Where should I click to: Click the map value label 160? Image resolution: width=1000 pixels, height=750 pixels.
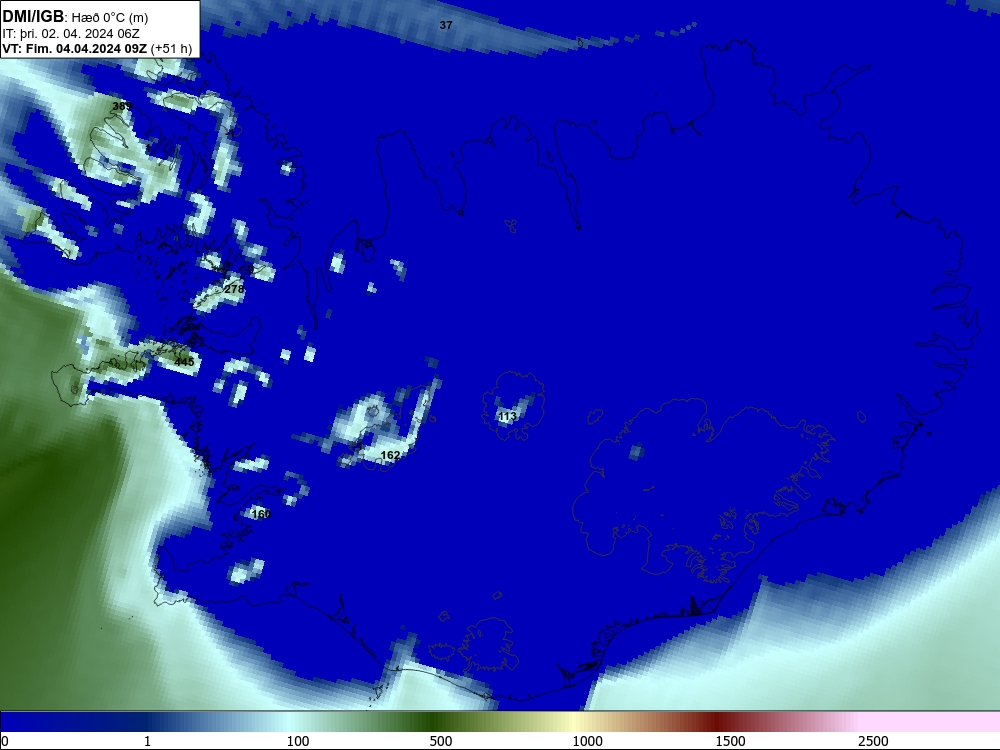pyautogui.click(x=261, y=513)
